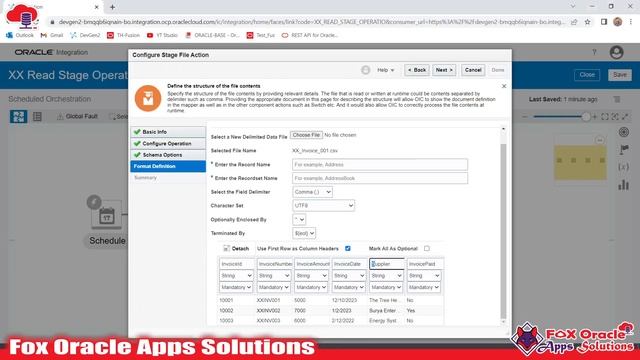Go to Basic Info step
The height and width of the screenshot is (360, 640).
click(168, 132)
